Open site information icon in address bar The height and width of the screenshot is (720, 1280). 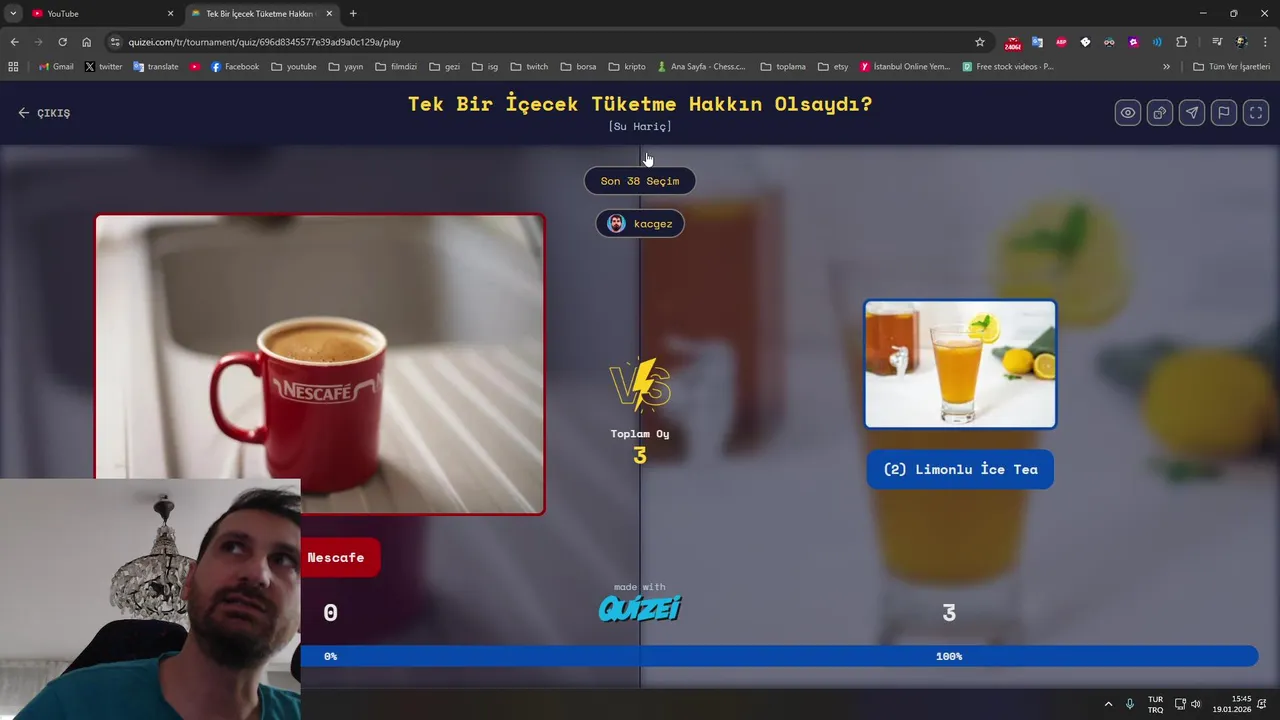[x=115, y=42]
